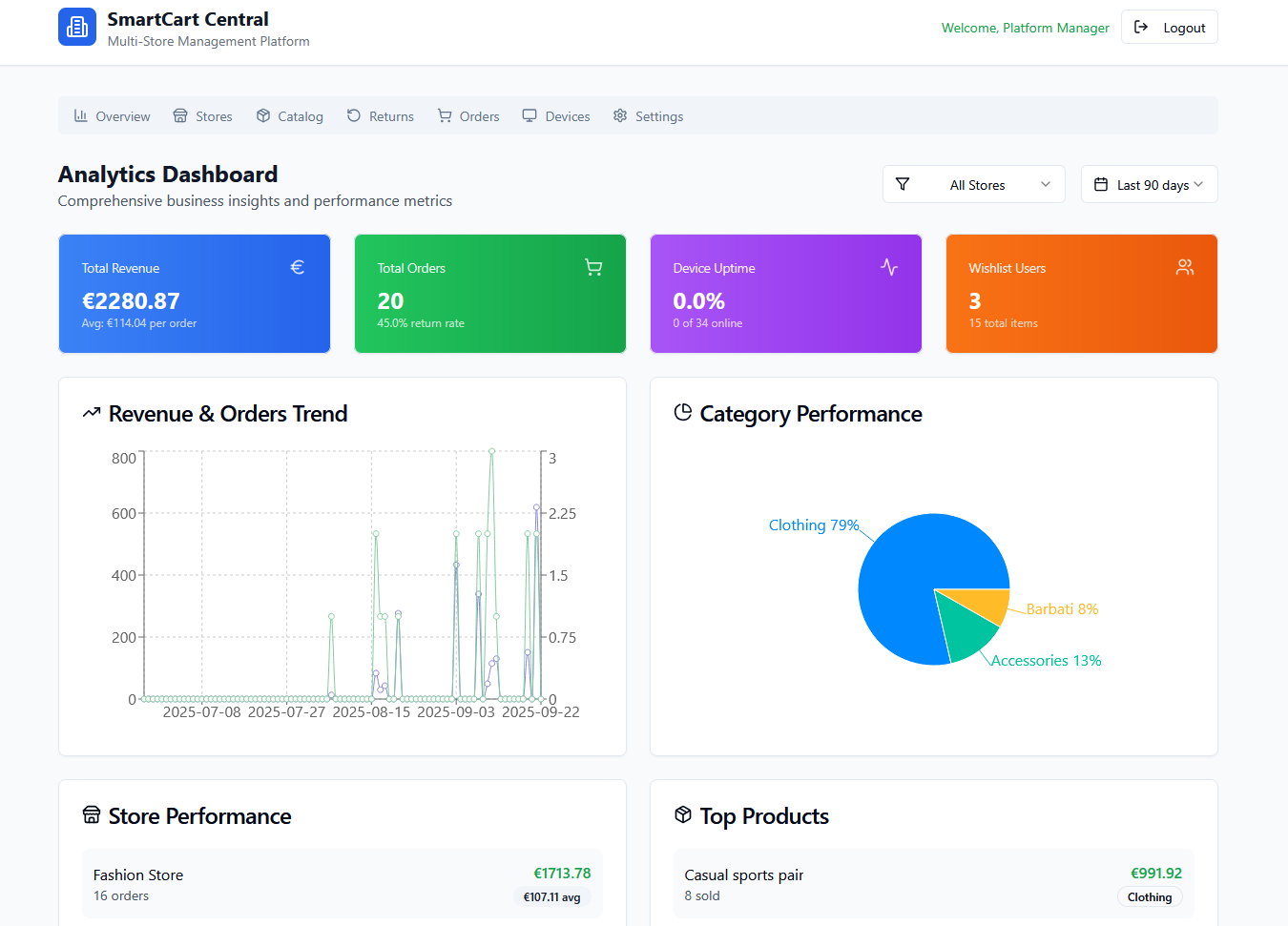Click the SmartCart Central building logo icon
The image size is (1288, 926).
click(77, 28)
